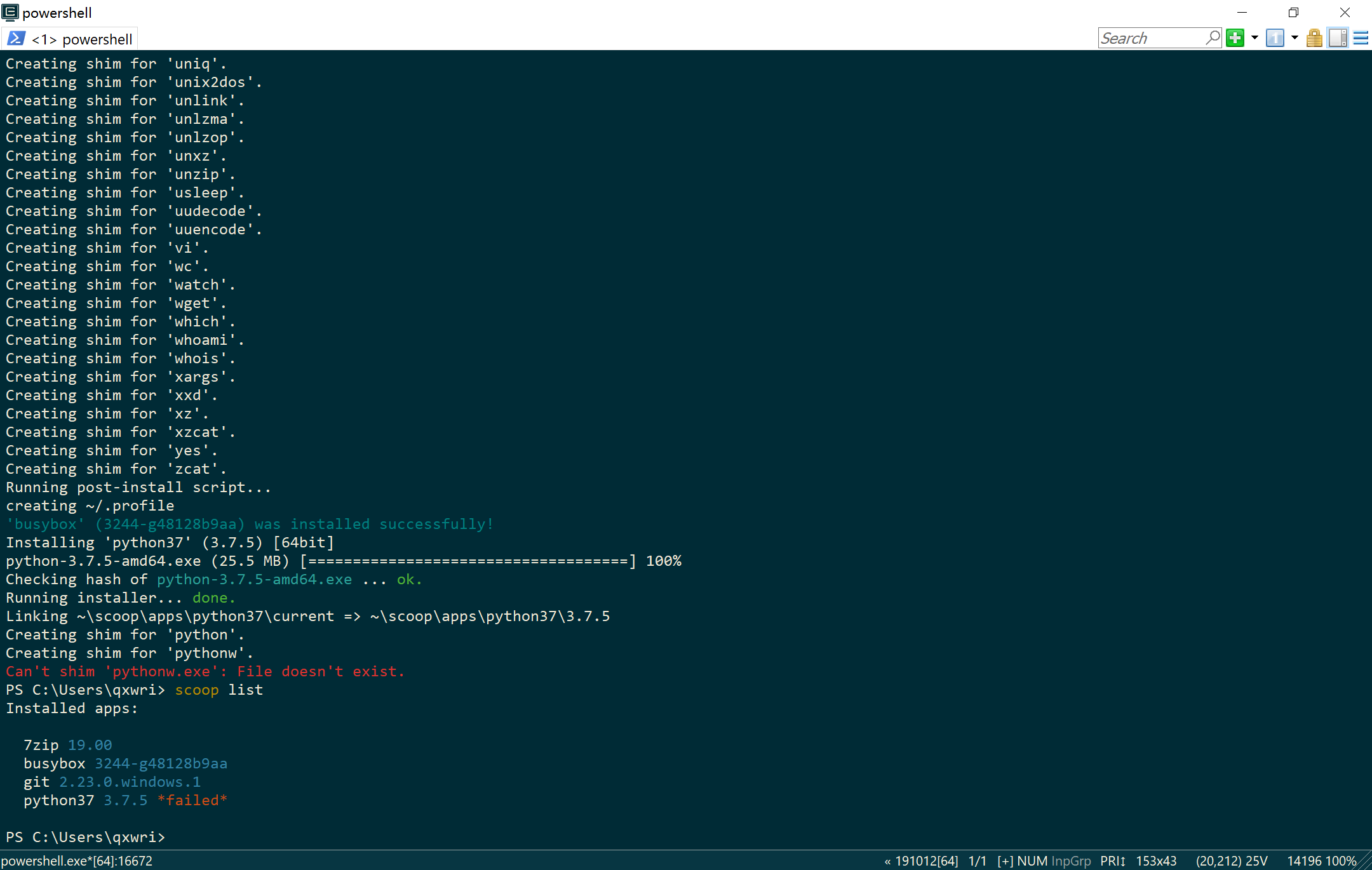Expand the « chevron in the status bar
This screenshot has width=1372, height=870.
pyautogui.click(x=887, y=860)
